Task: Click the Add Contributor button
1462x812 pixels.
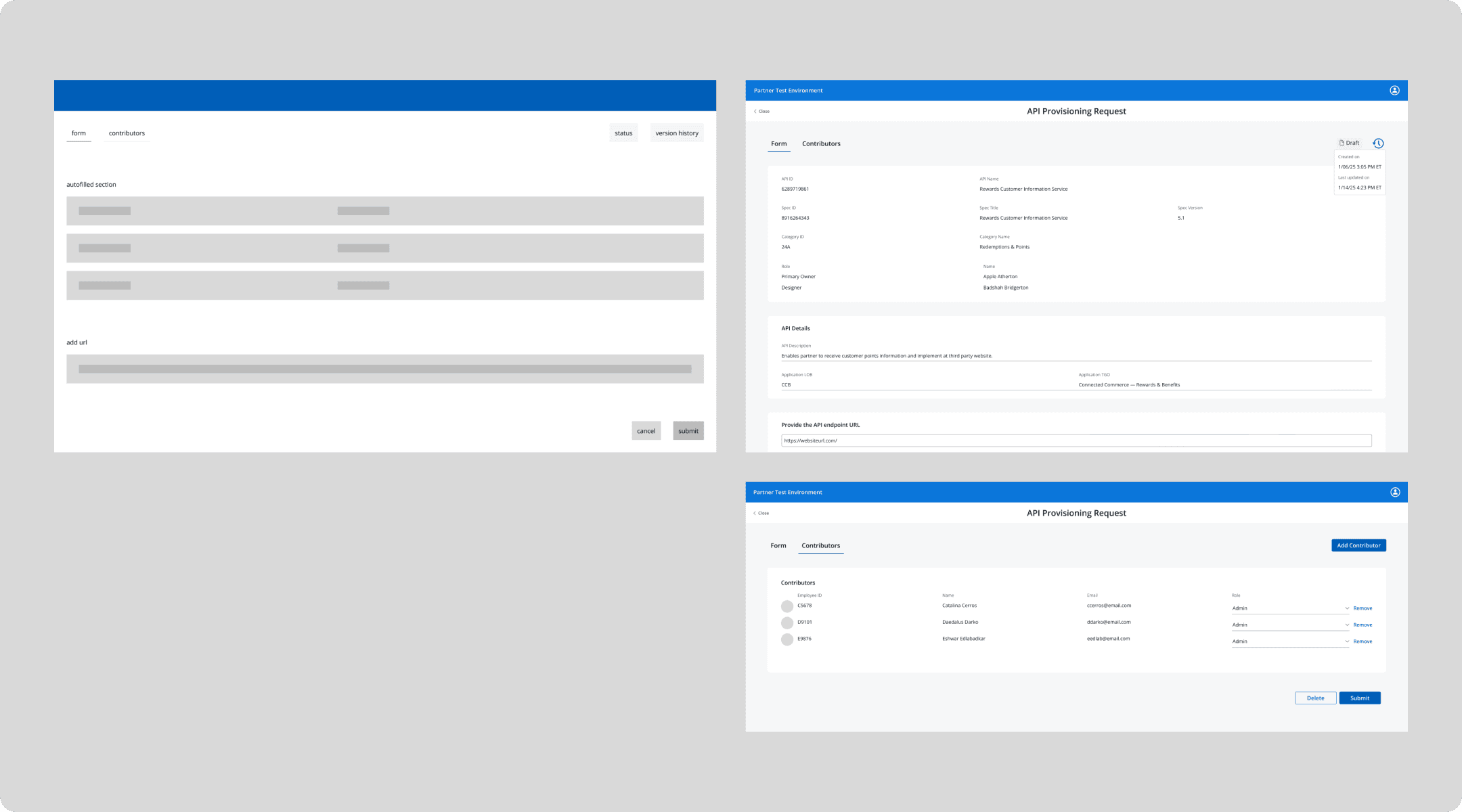Action: point(1358,545)
